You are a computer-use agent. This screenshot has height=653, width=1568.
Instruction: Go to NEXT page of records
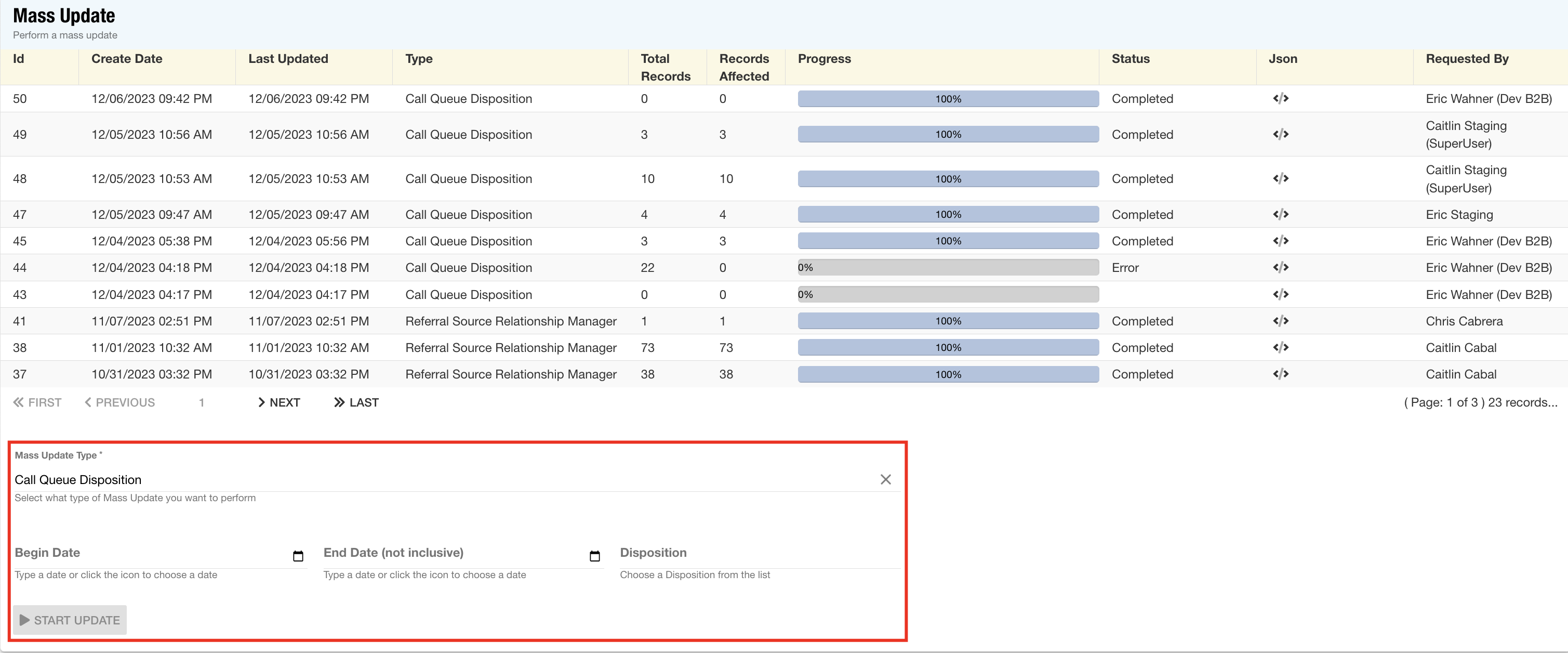pyautogui.click(x=279, y=402)
